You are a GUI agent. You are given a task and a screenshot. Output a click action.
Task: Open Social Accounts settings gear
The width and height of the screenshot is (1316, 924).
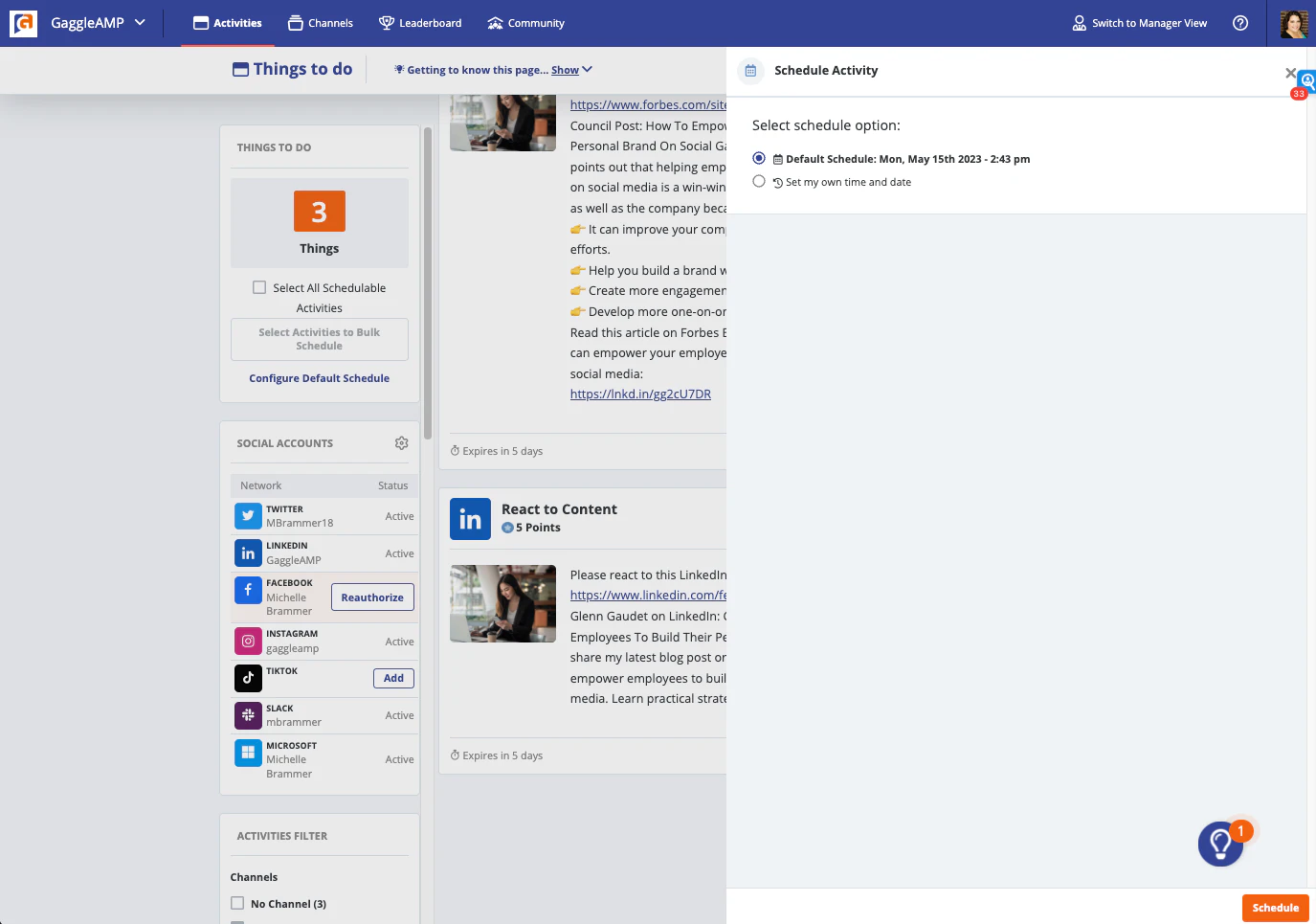click(x=401, y=442)
